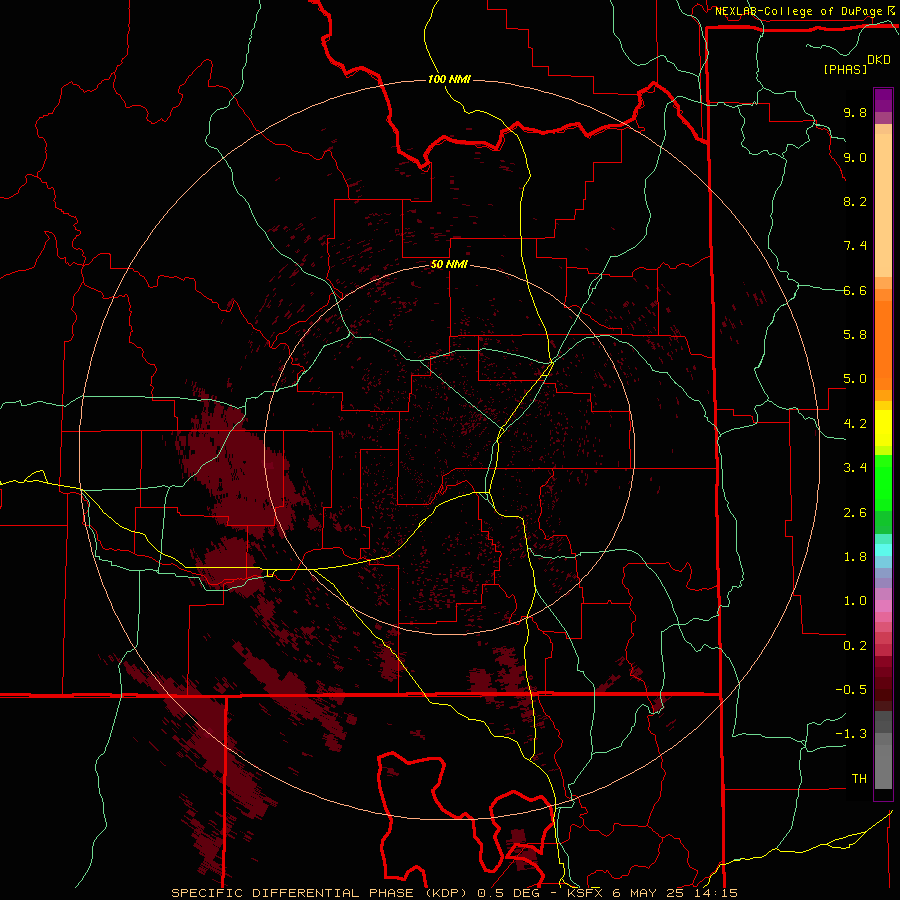Pick the cyan color band near 1.8
The image size is (900, 900).
pyautogui.click(x=883, y=550)
